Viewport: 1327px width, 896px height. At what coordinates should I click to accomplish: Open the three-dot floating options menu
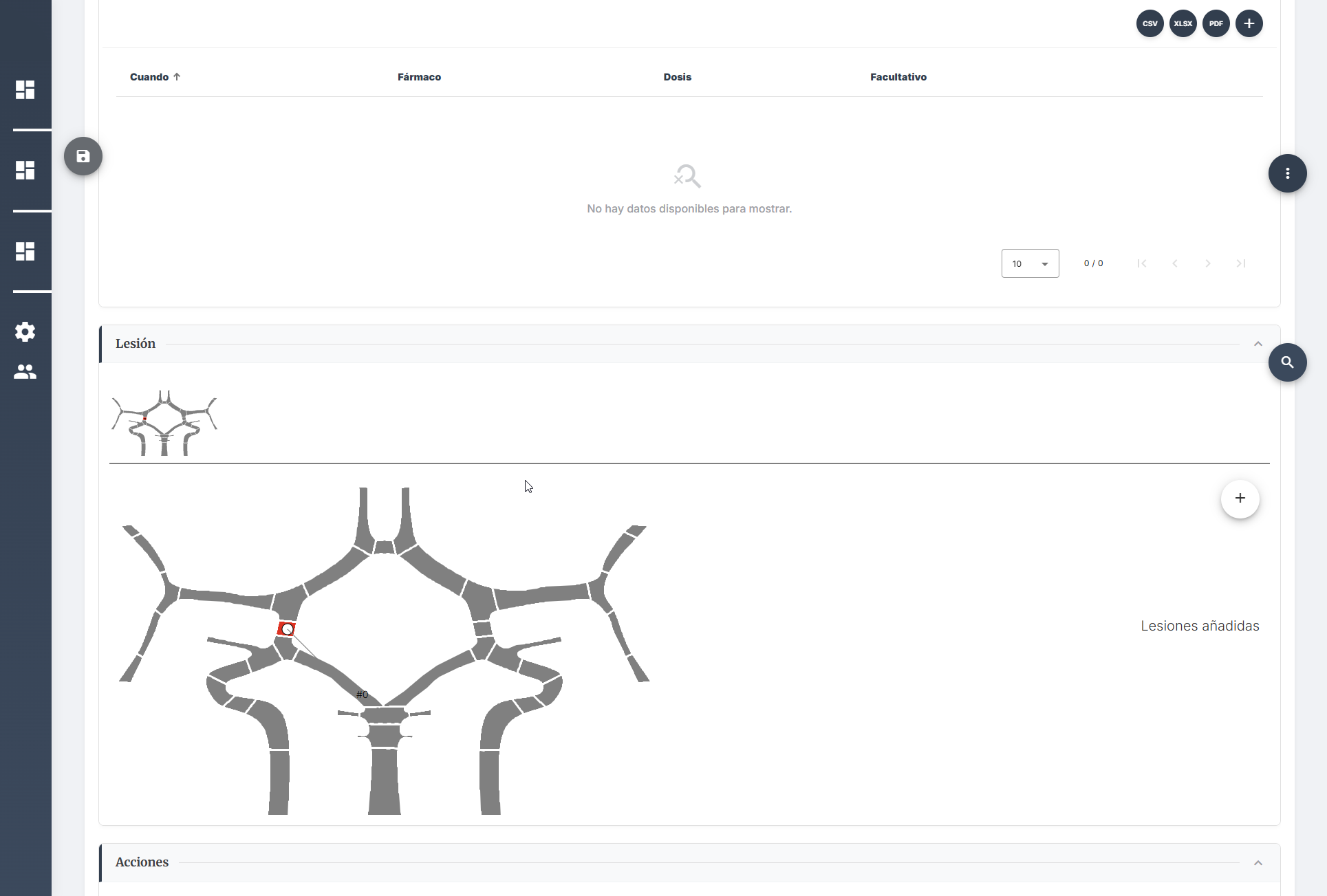pyautogui.click(x=1287, y=173)
